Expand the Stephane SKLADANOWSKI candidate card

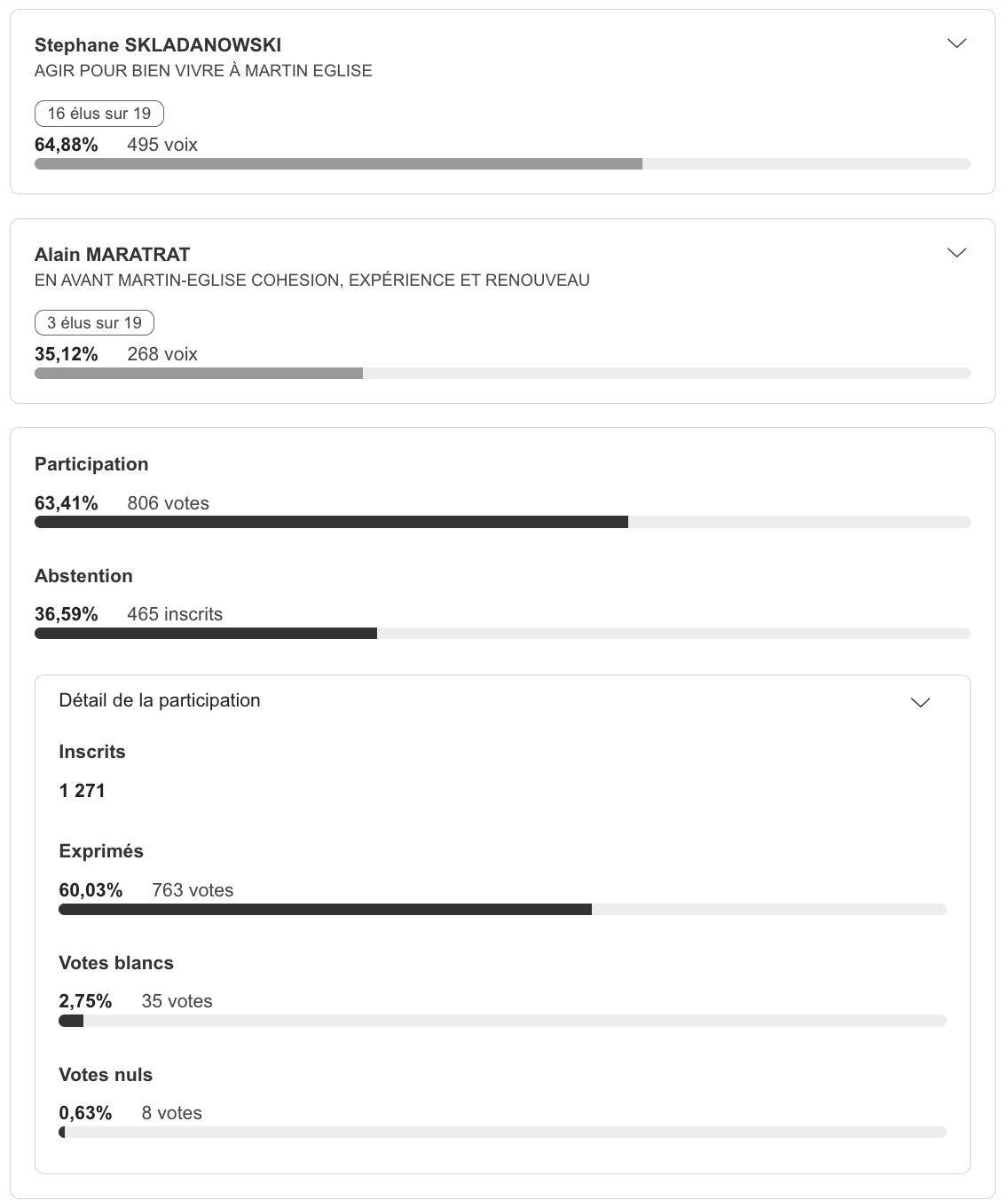tap(957, 42)
